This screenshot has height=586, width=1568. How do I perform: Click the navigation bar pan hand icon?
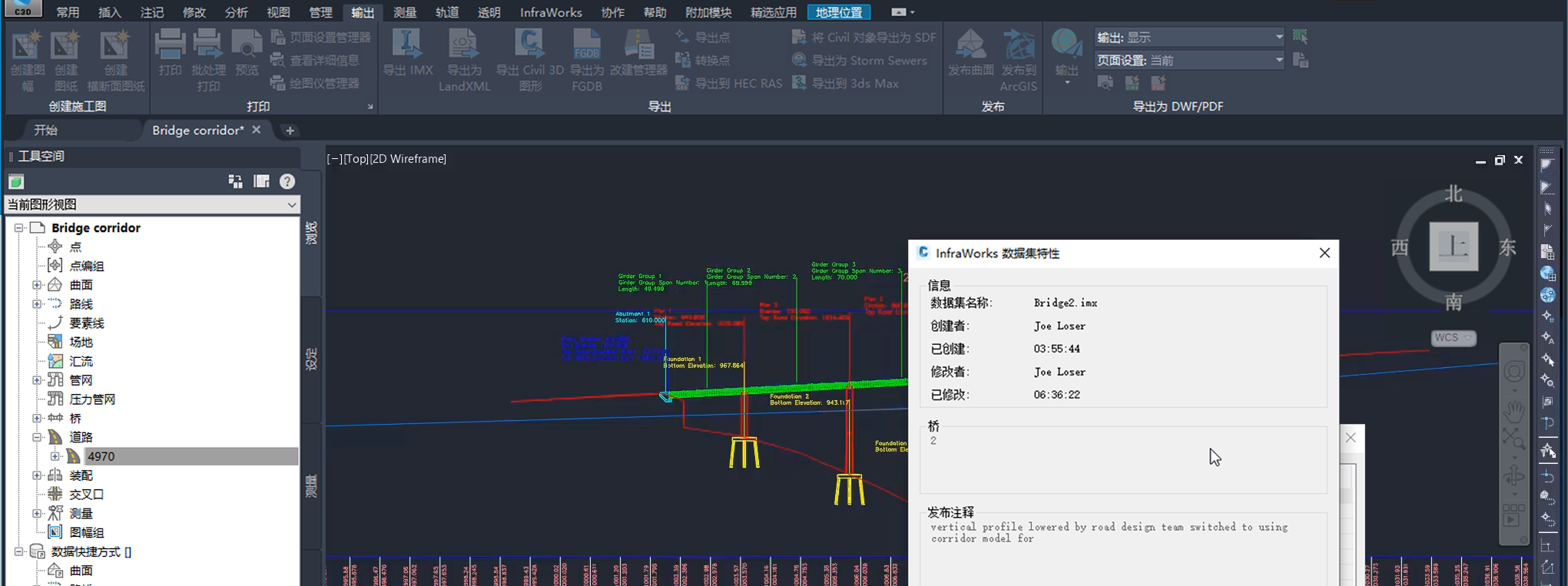[x=1513, y=412]
